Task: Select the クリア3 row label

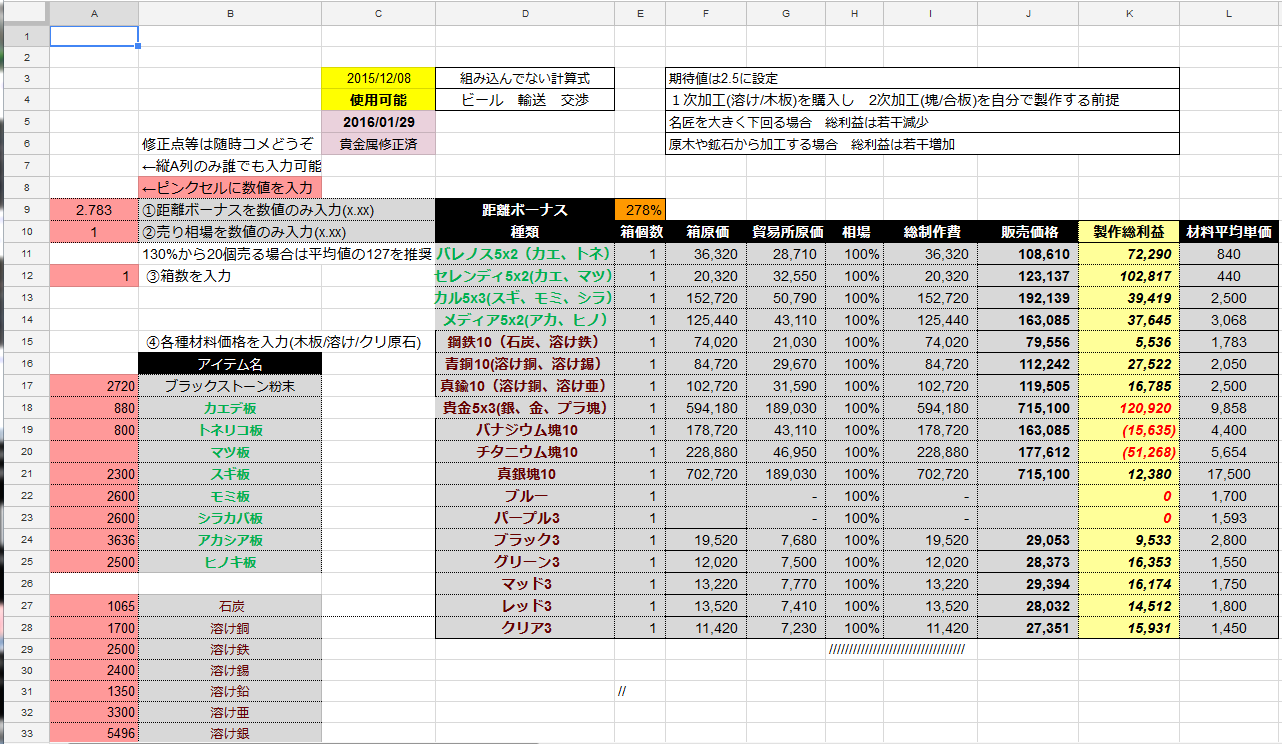Action: [x=524, y=628]
